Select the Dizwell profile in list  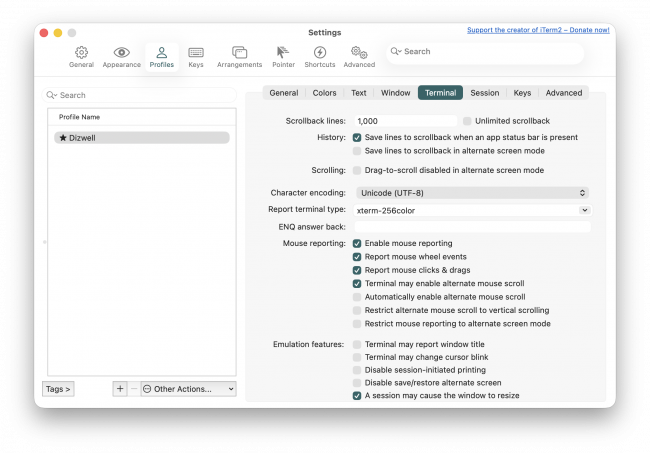(141, 138)
